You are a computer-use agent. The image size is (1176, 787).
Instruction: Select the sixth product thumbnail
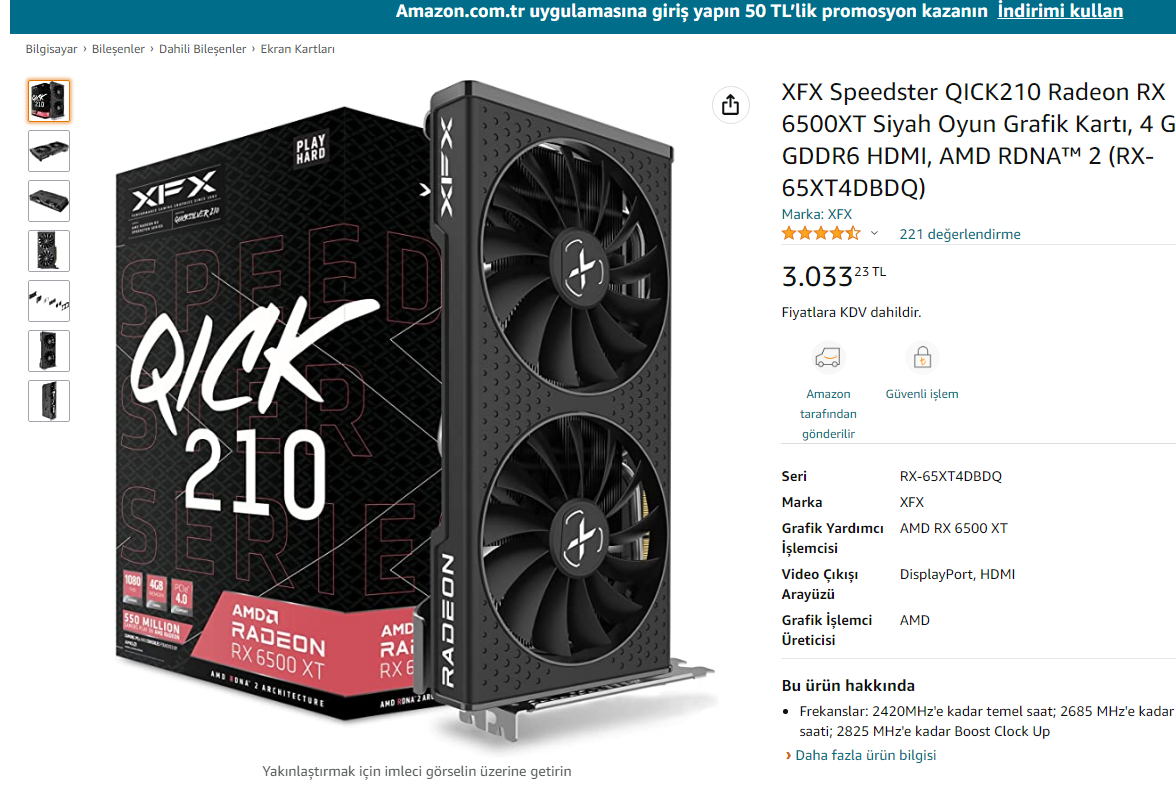click(x=49, y=350)
